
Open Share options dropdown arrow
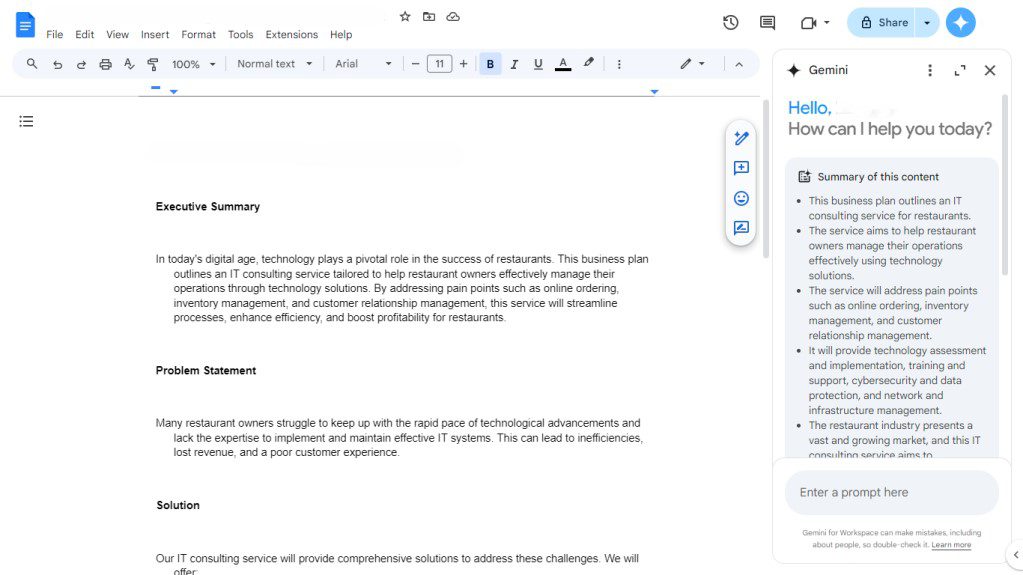click(x=927, y=23)
